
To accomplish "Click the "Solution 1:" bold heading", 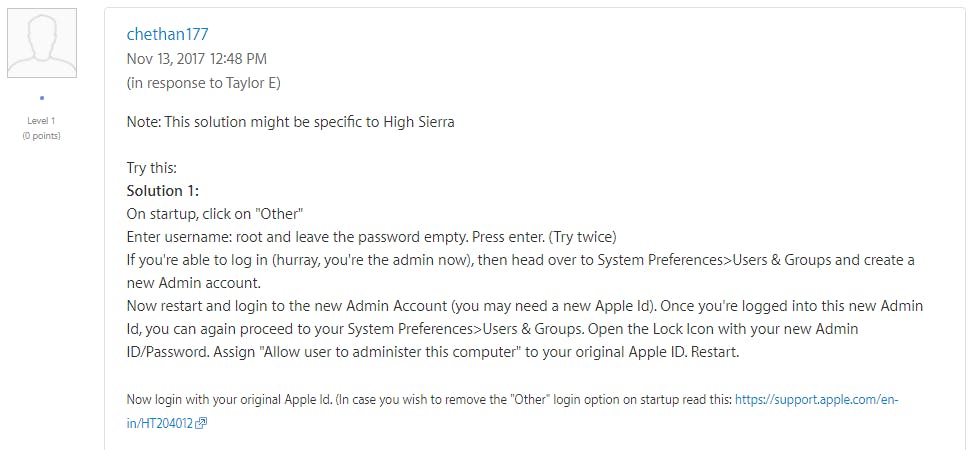I will [164, 190].
